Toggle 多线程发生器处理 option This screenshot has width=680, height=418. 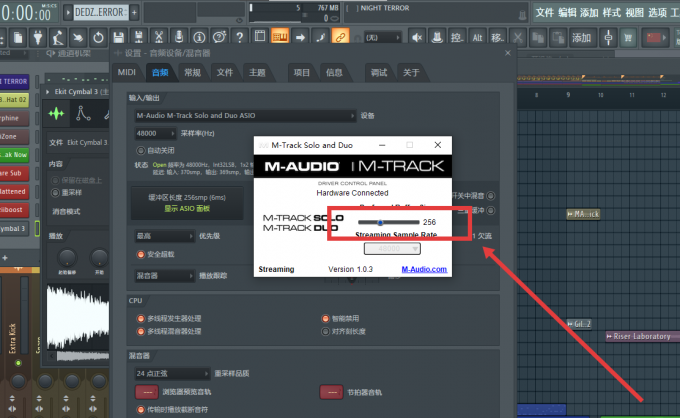pos(141,319)
